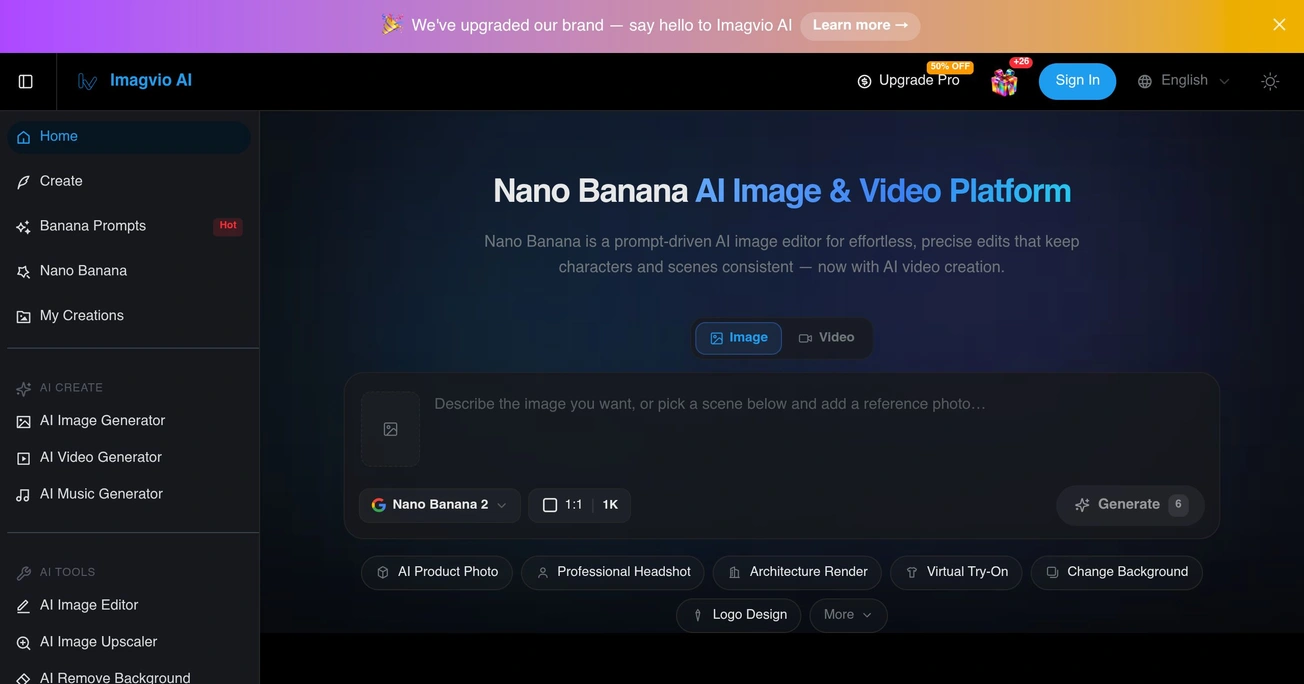Click Learn more in the banner

(x=860, y=25)
